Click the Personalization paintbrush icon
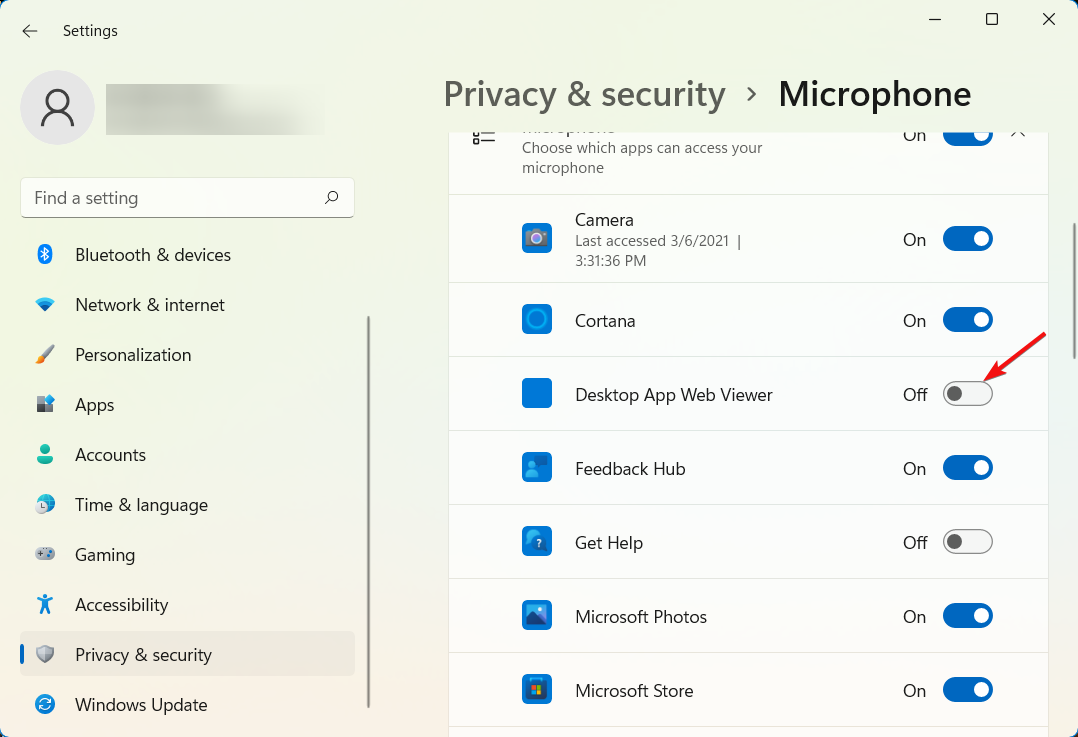 click(45, 355)
